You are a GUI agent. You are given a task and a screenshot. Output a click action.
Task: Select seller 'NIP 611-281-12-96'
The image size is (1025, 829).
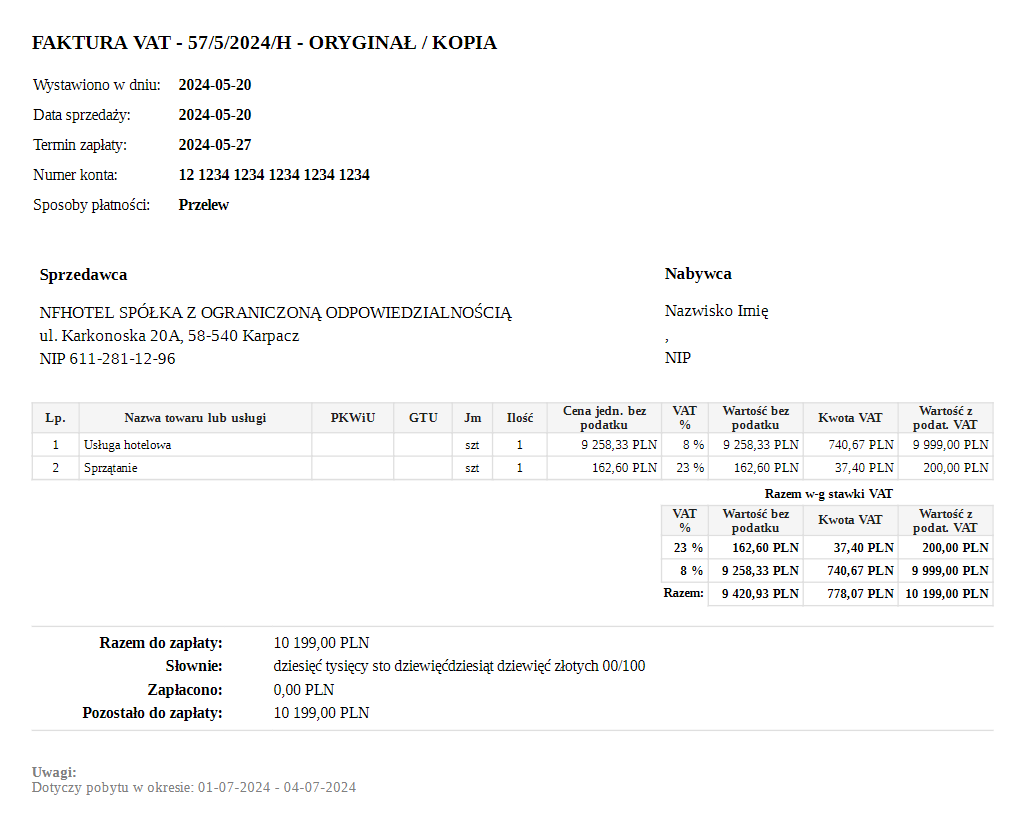click(107, 359)
